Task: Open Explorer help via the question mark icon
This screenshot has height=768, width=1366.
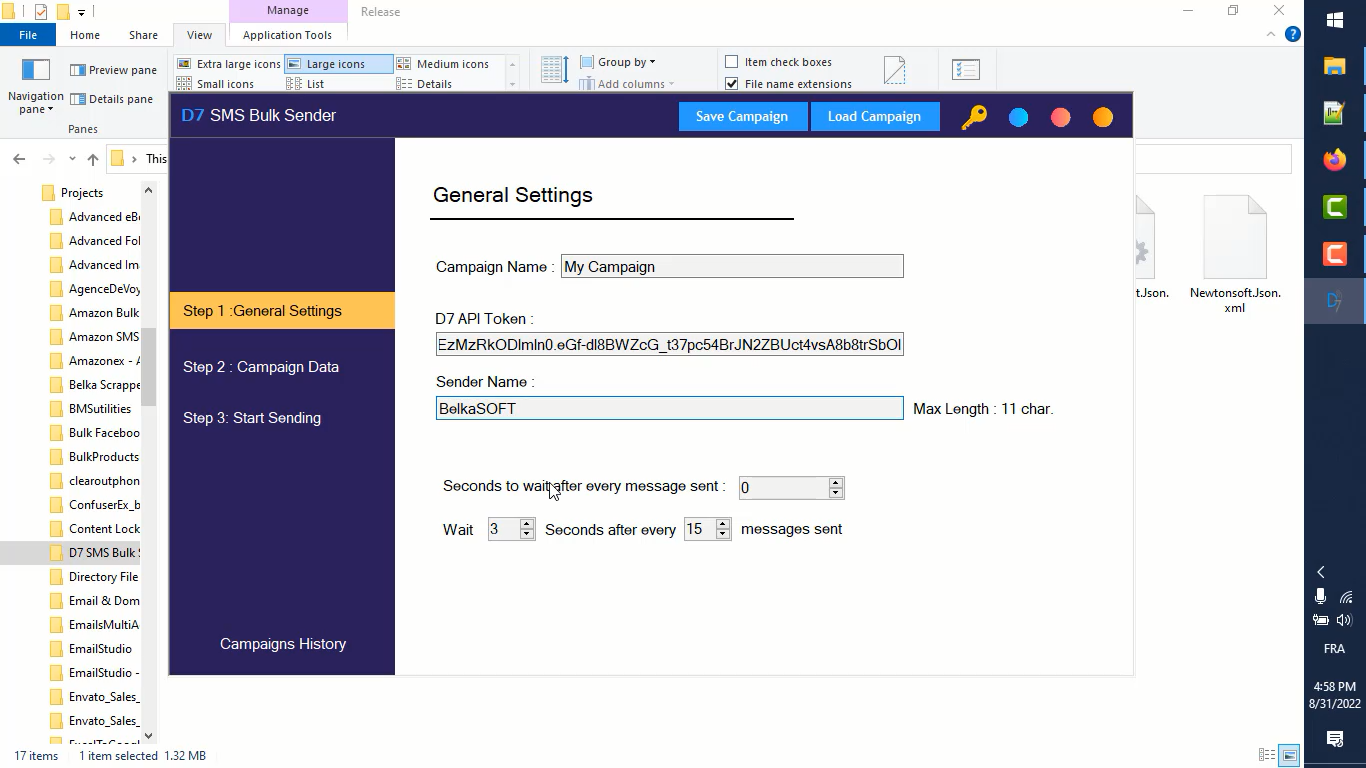Action: click(x=1292, y=34)
